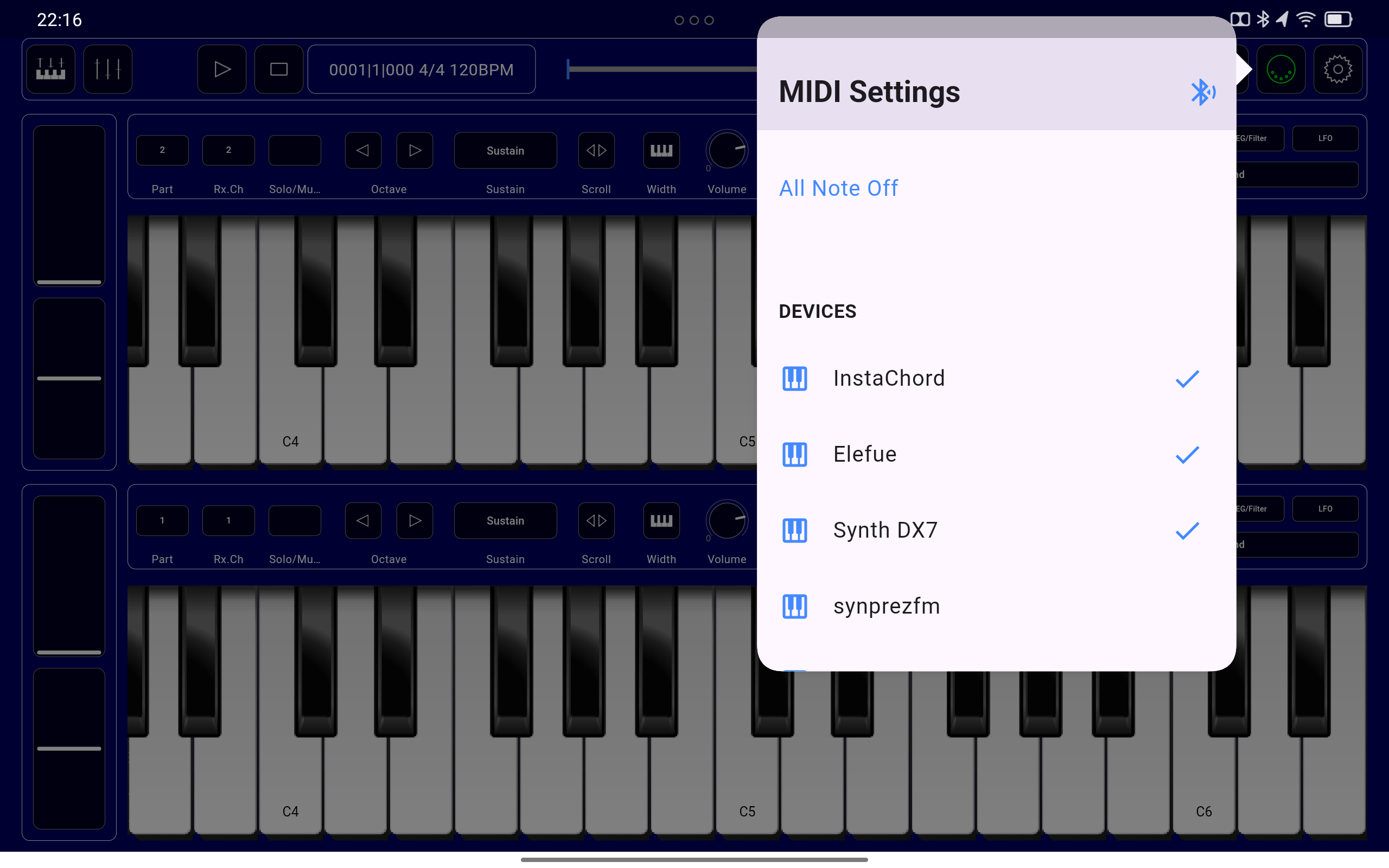
Task: Click the green MIDI connector icon
Action: [1281, 69]
